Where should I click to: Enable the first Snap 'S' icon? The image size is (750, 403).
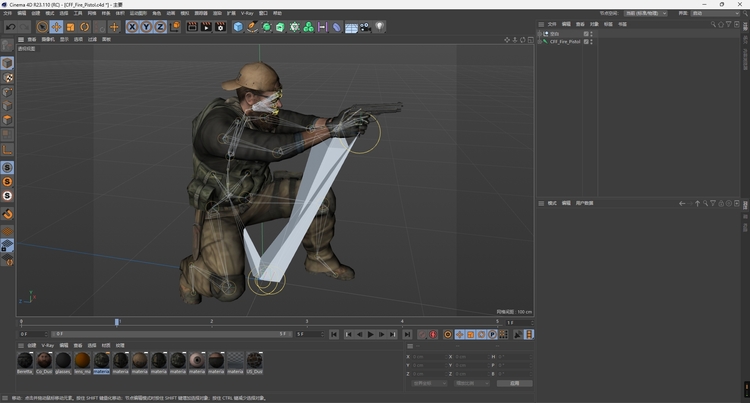pos(7,167)
